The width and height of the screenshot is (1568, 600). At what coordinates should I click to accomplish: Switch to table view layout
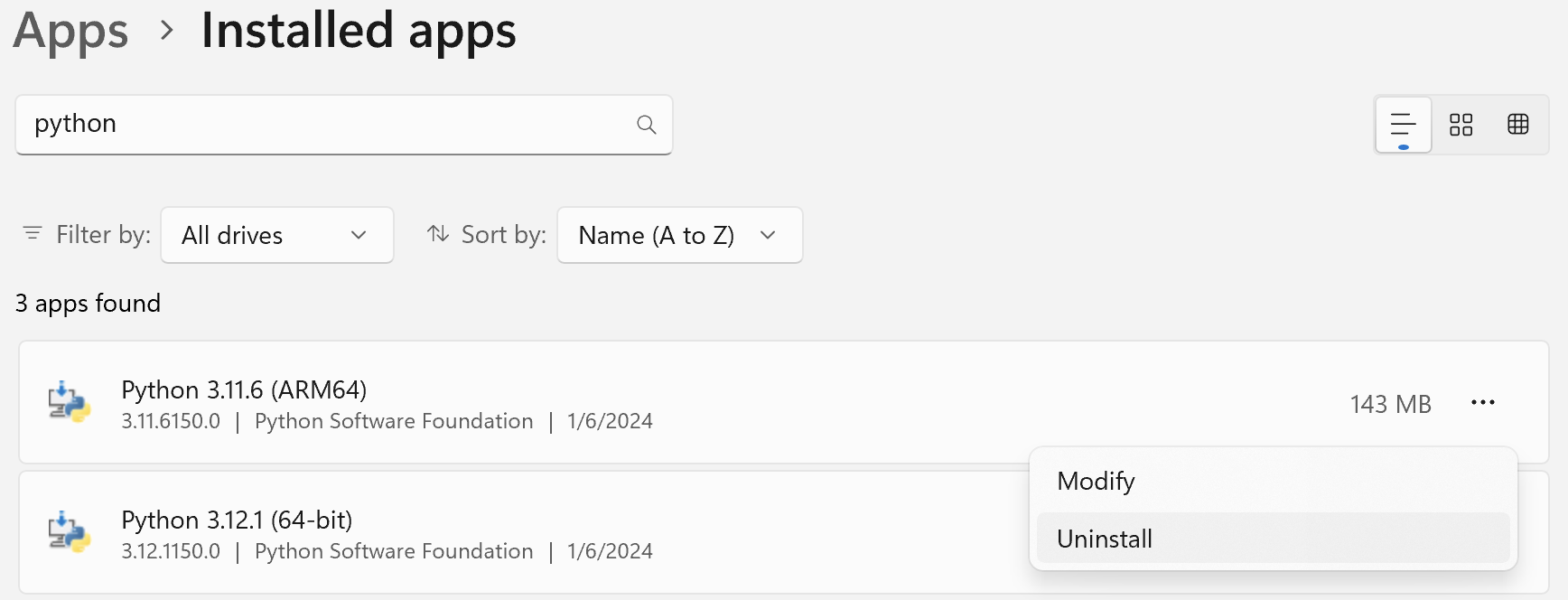[x=1518, y=125]
